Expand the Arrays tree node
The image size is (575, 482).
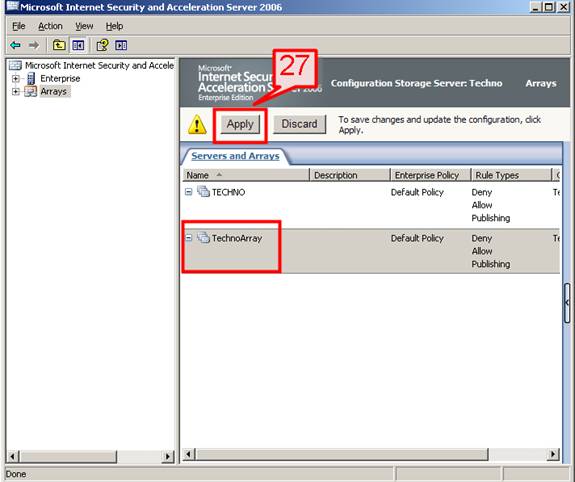tap(15, 91)
